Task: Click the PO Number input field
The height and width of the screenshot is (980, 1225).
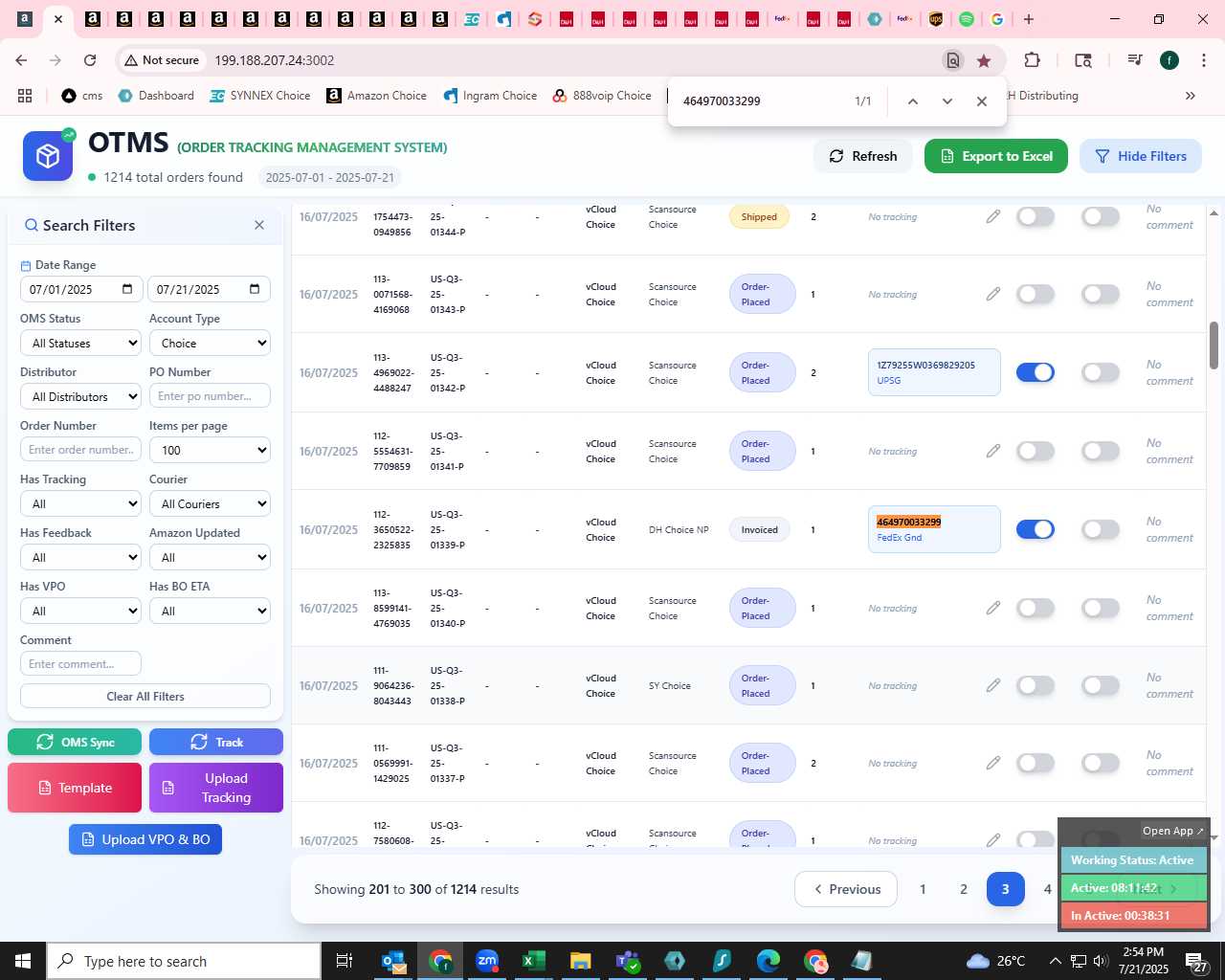Action: (x=210, y=396)
